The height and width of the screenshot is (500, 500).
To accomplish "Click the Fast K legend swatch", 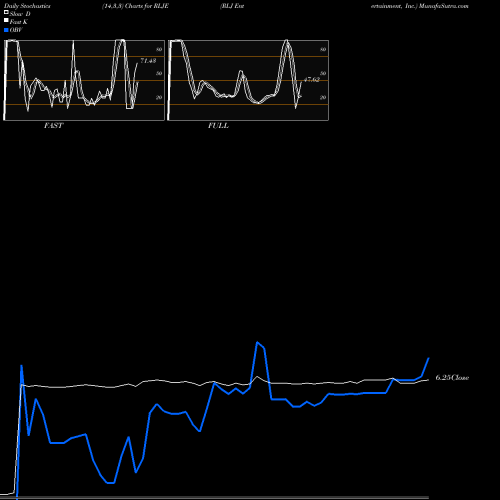I will click(6, 21).
